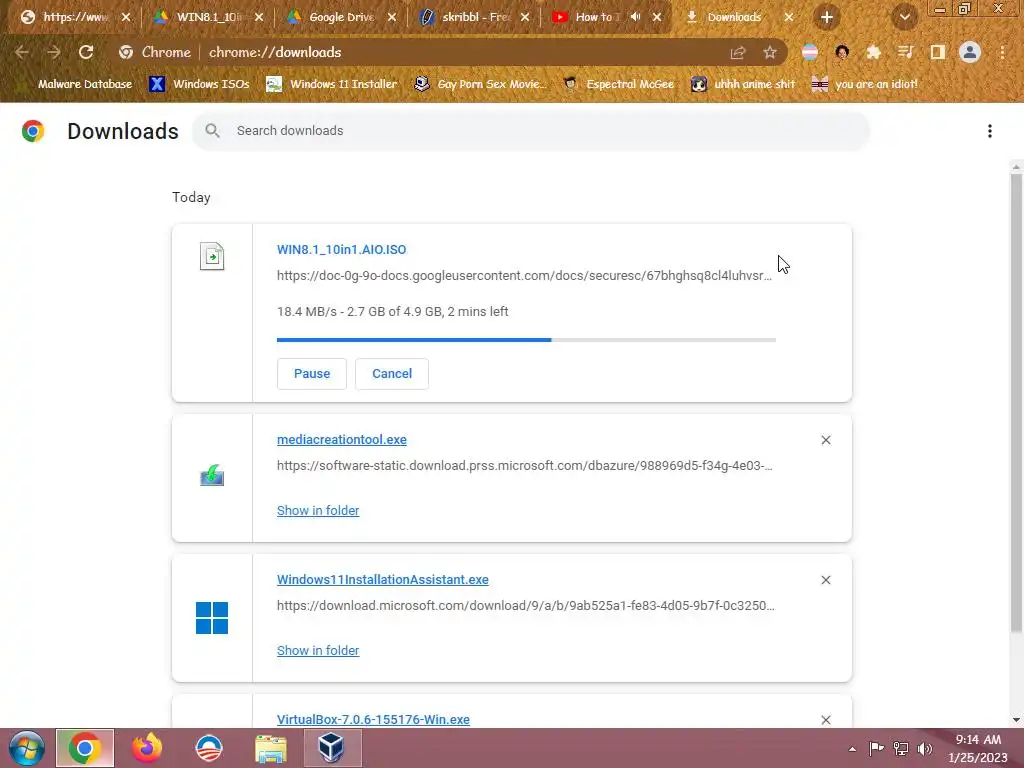Open the media control icon in toolbar
Screen dimensions: 1024x768
pyautogui.click(x=905, y=52)
